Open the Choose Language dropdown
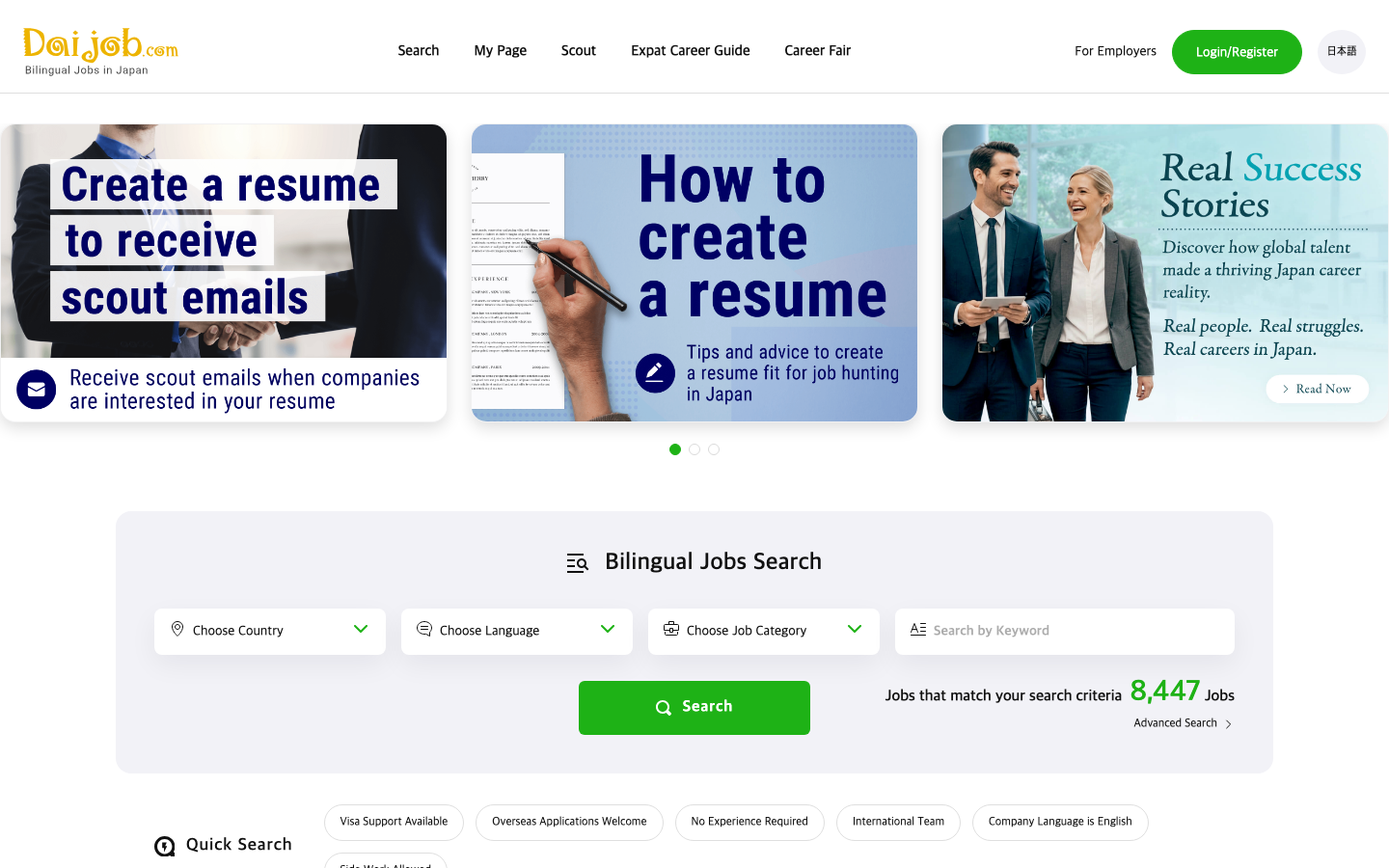Image resolution: width=1389 pixels, height=868 pixels. pyautogui.click(x=517, y=632)
